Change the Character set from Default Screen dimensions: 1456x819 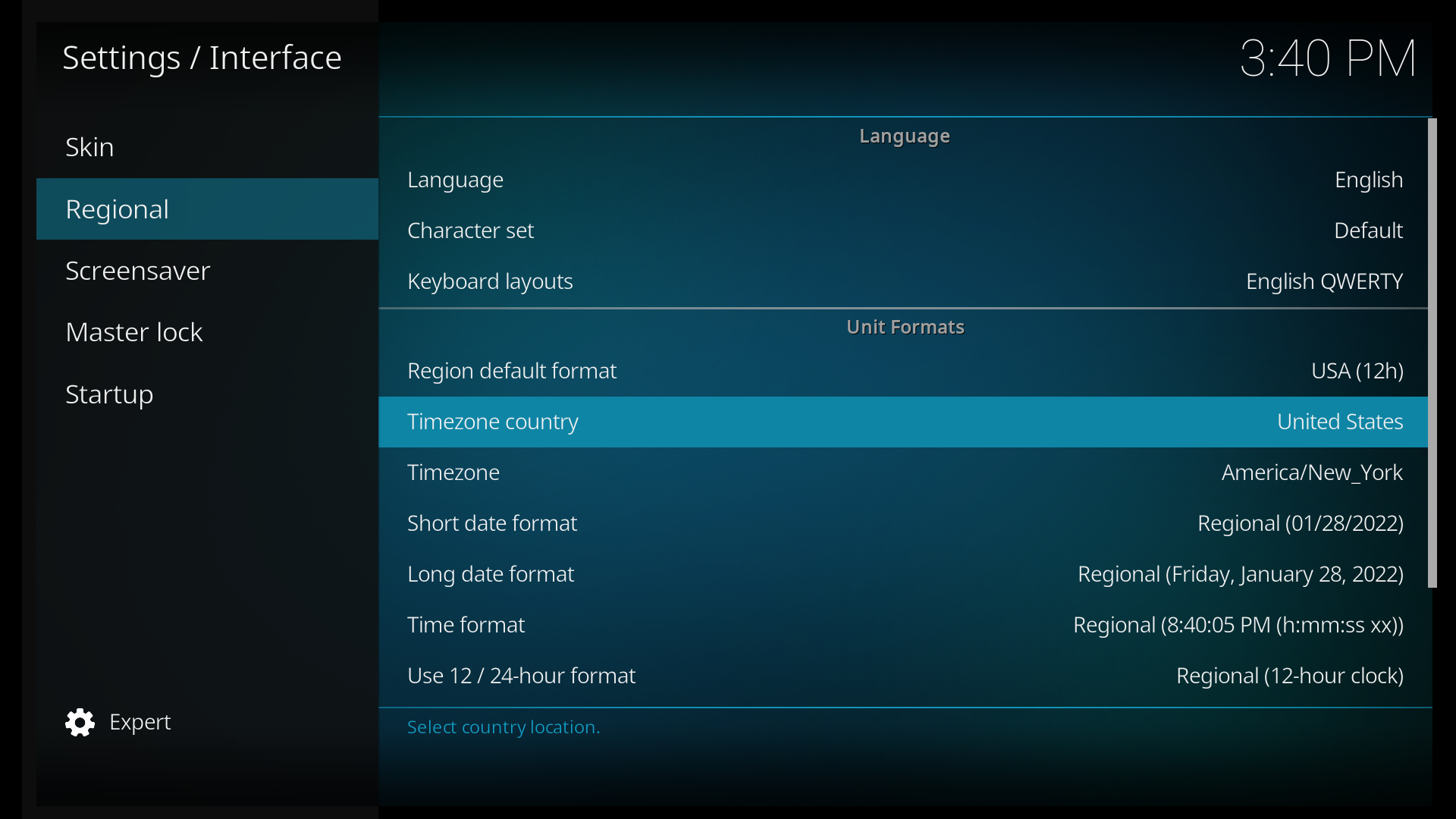pyautogui.click(x=904, y=230)
